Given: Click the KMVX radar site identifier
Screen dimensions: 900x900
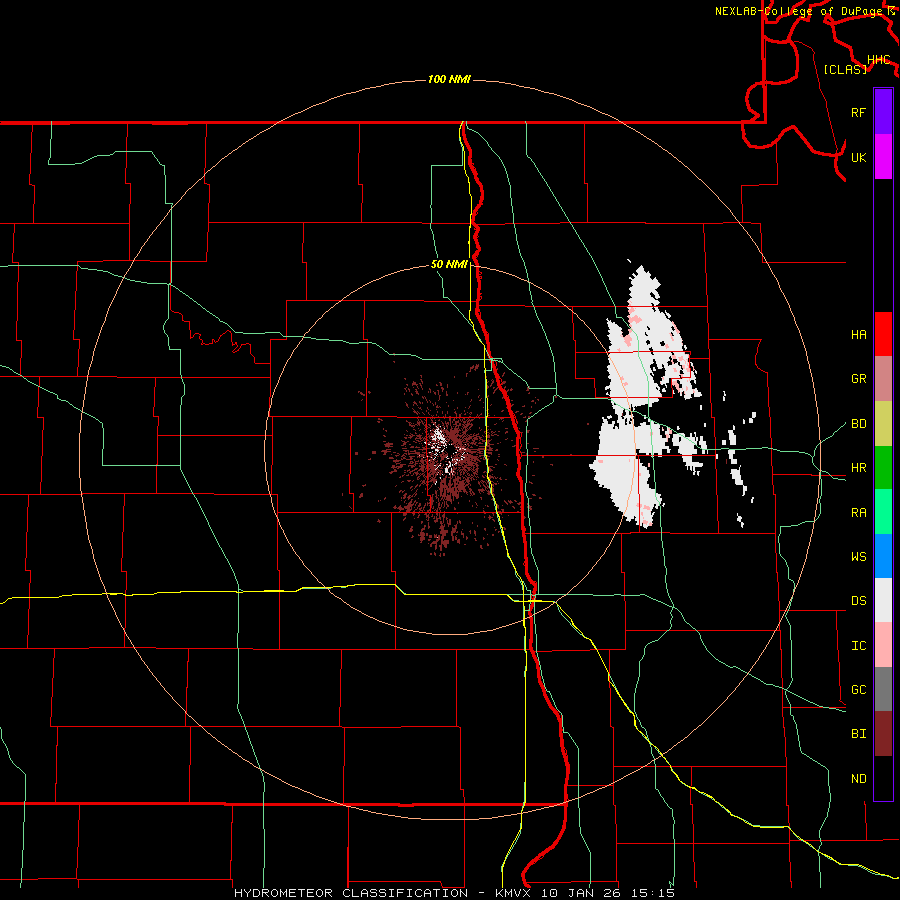Looking at the screenshot, I should coord(515,893).
